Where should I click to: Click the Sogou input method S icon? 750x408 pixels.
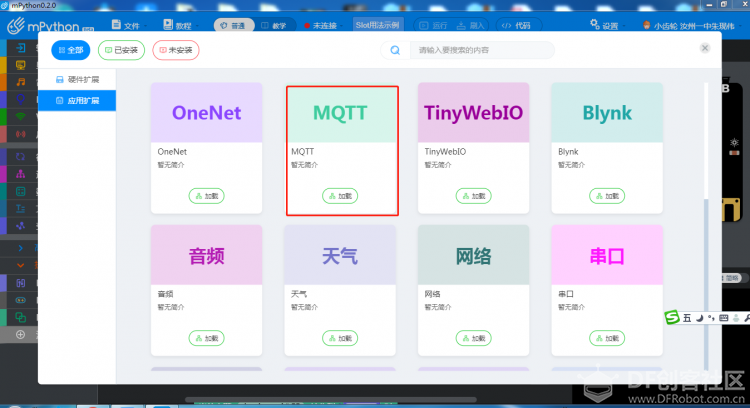click(x=672, y=317)
